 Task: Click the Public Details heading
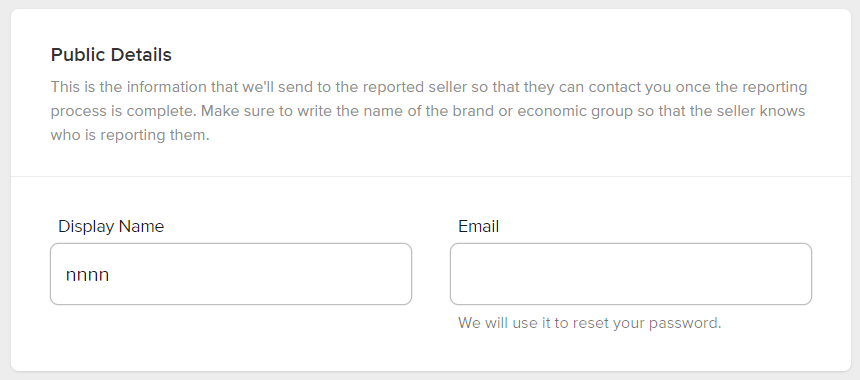111,55
